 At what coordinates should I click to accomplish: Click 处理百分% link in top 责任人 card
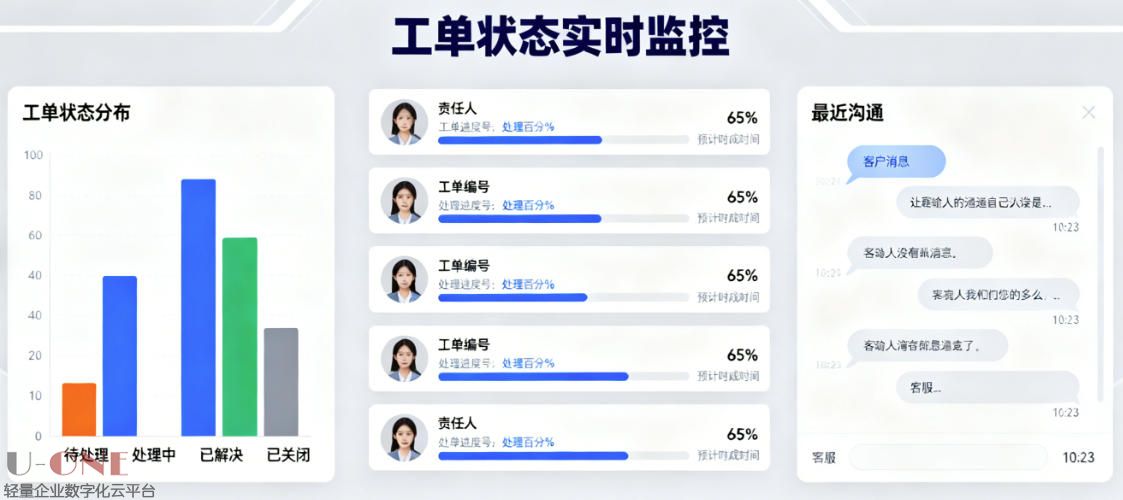[x=528, y=127]
